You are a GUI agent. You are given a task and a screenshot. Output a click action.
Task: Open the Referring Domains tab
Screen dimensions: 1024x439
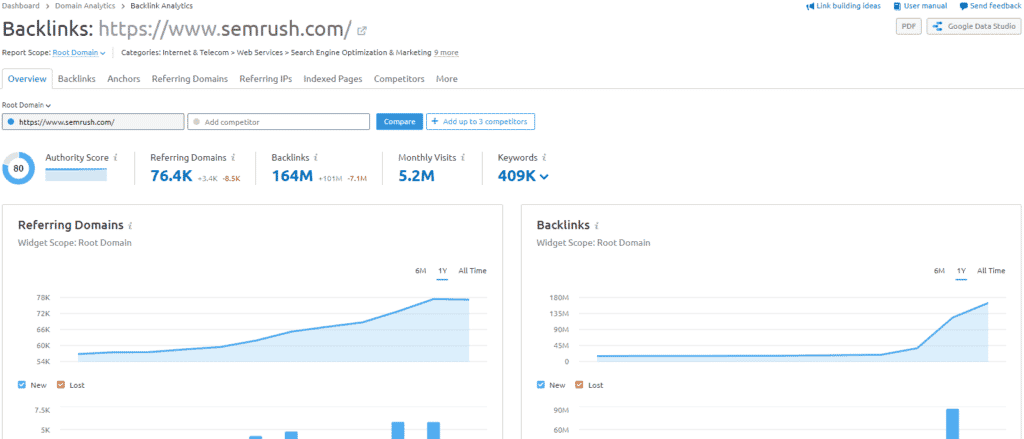[190, 78]
